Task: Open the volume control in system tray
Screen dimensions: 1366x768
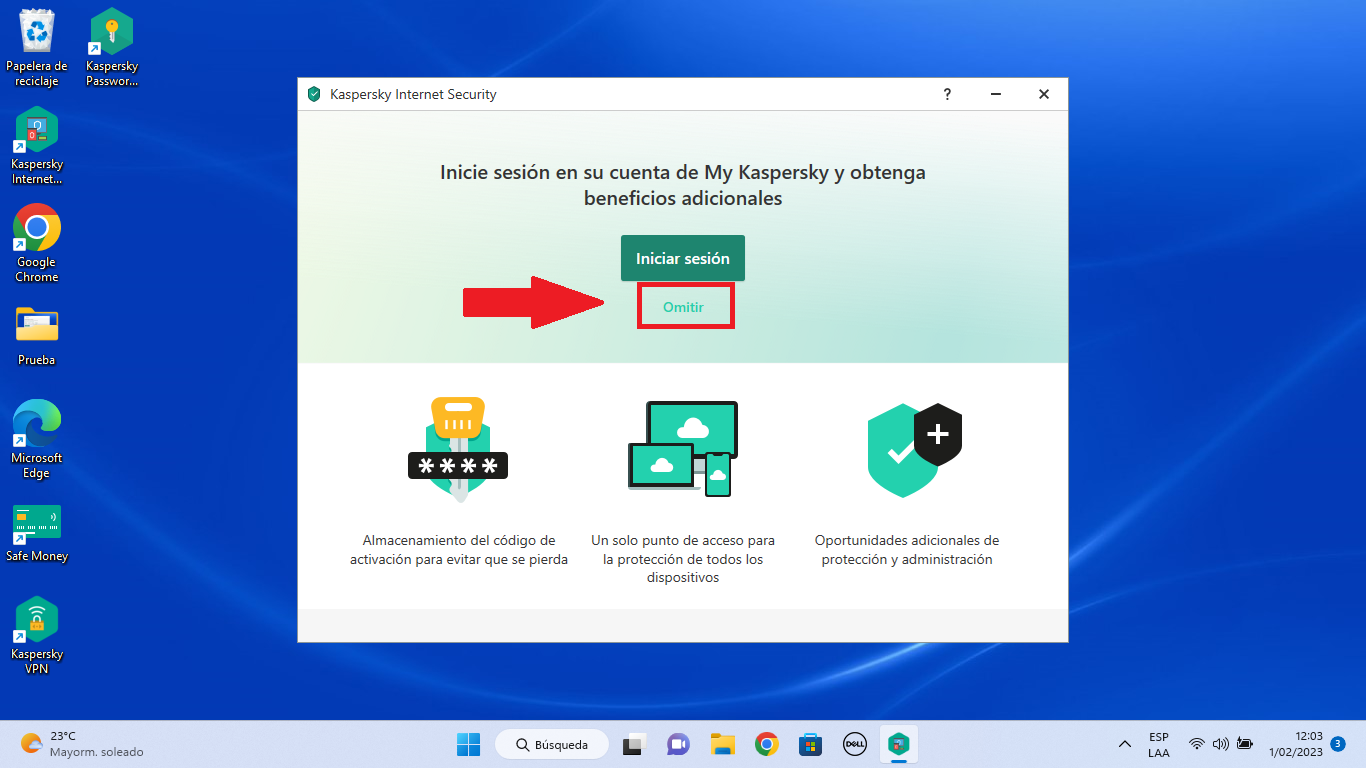Action: pos(1220,744)
